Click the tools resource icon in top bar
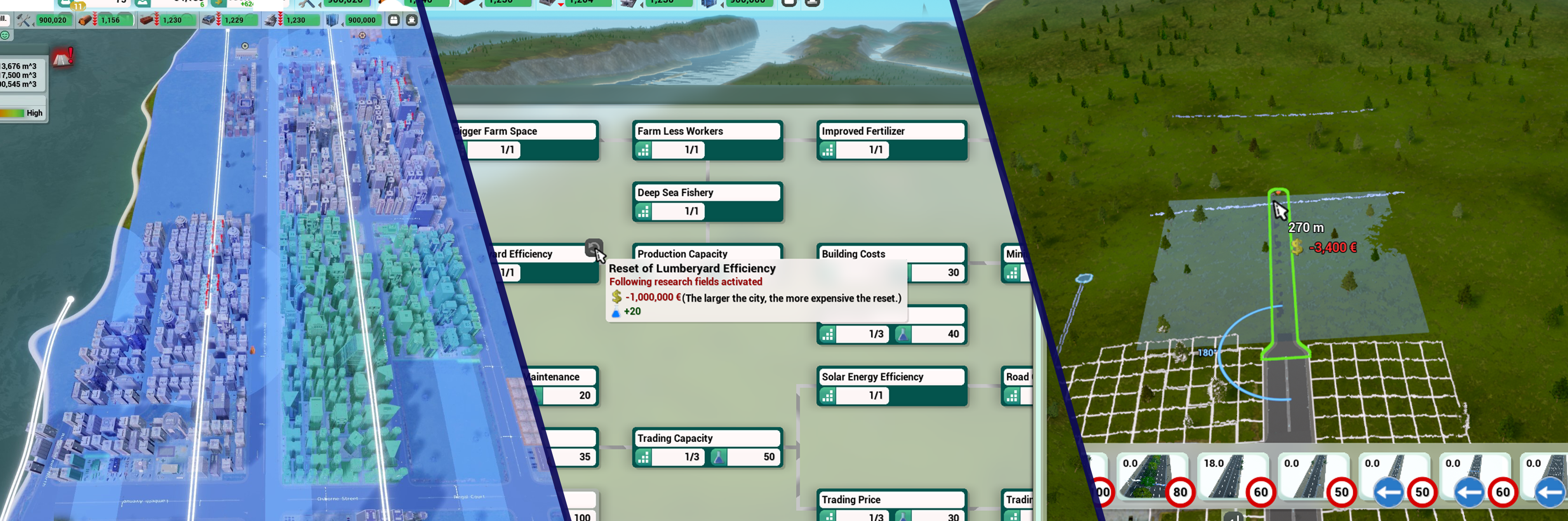The height and width of the screenshot is (521, 1568). click(24, 20)
